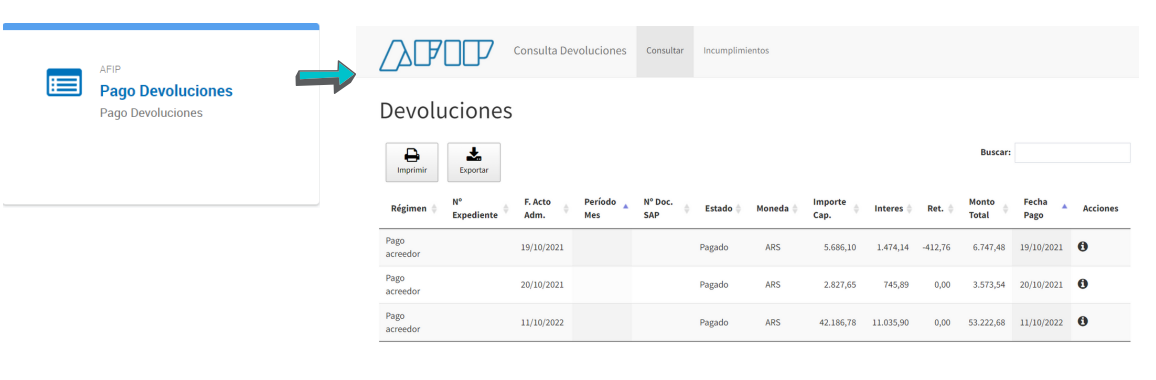Switch to the Consultar tab
The height and width of the screenshot is (380, 1156).
pyautogui.click(x=665, y=51)
